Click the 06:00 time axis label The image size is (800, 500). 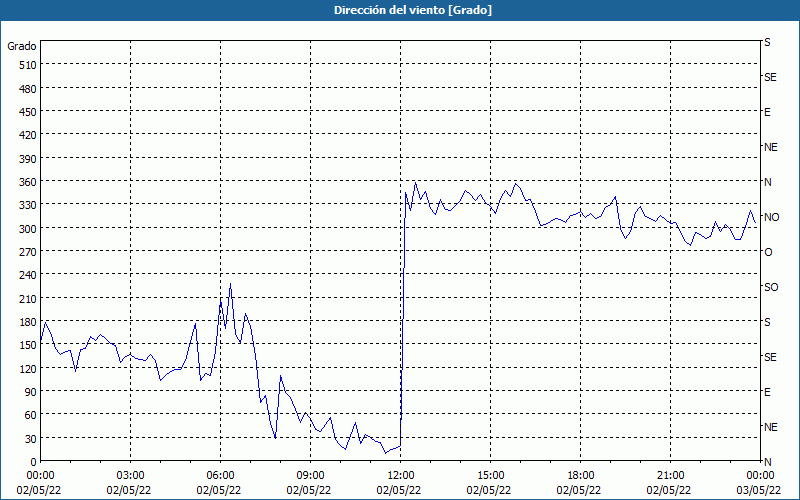coord(220,476)
